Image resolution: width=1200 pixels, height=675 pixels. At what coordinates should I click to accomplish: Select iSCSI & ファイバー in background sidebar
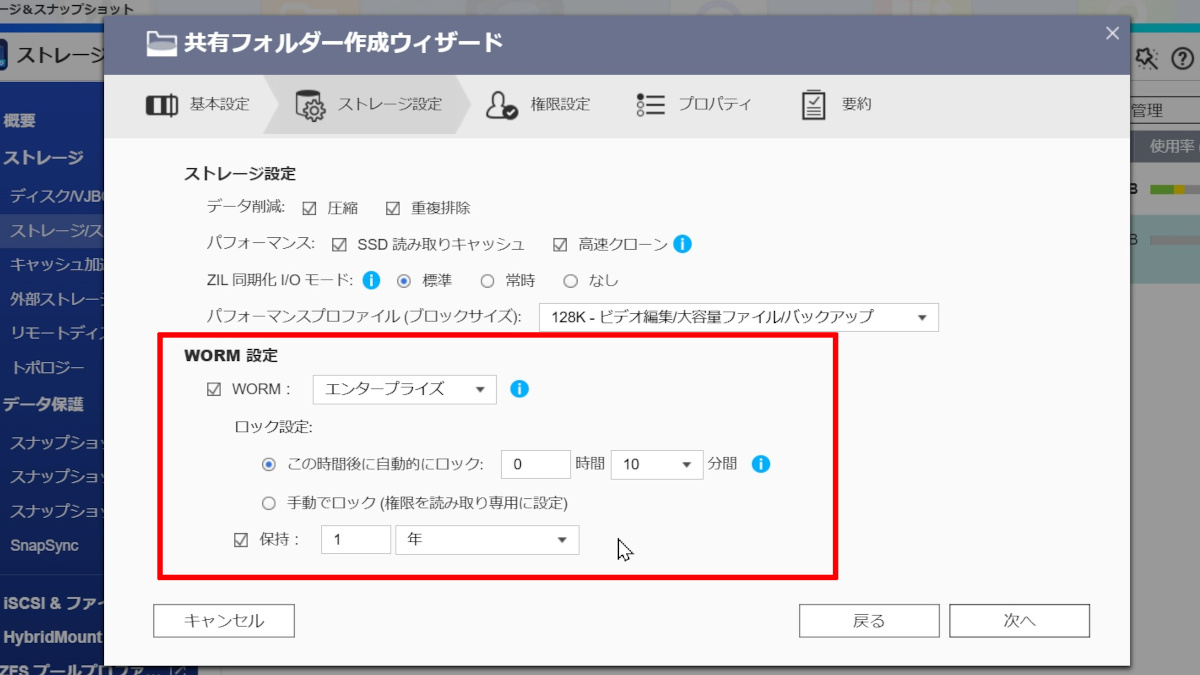(x=53, y=603)
